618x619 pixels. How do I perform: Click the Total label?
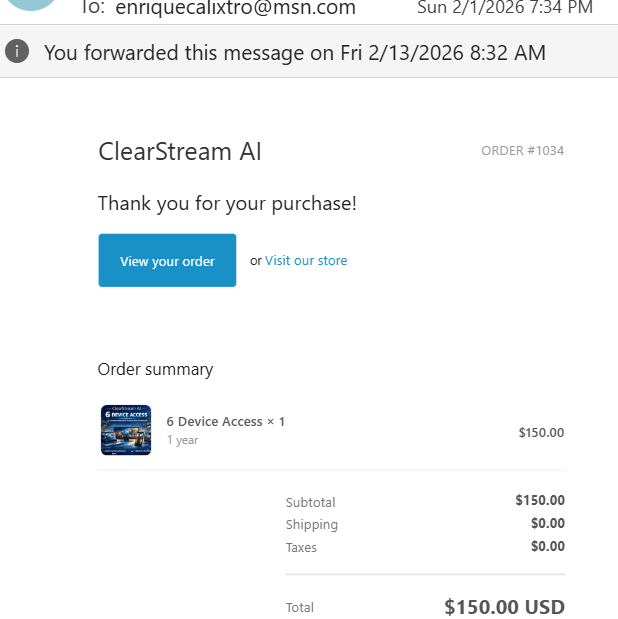[x=299, y=607]
